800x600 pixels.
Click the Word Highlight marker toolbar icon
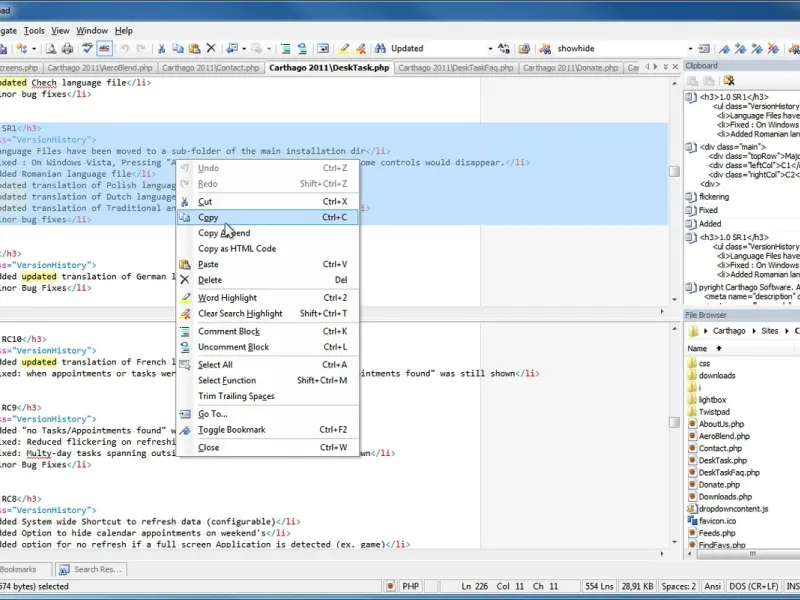[x=344, y=48]
